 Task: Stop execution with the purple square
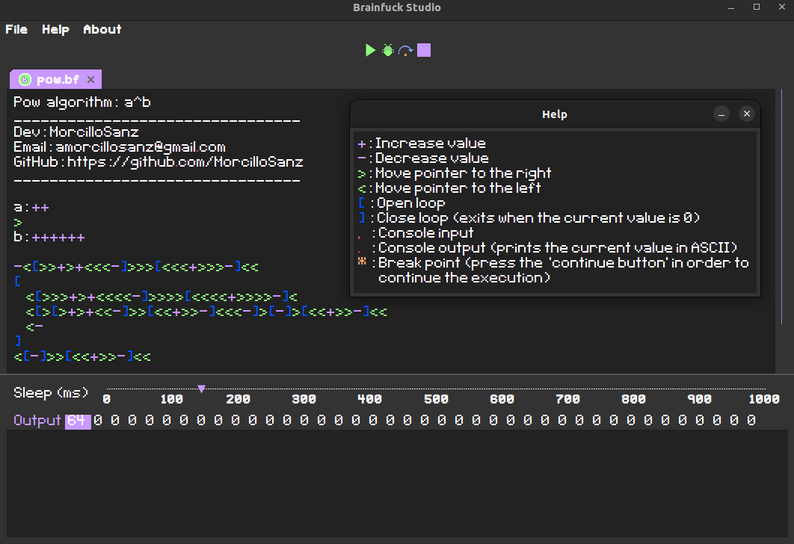point(424,50)
